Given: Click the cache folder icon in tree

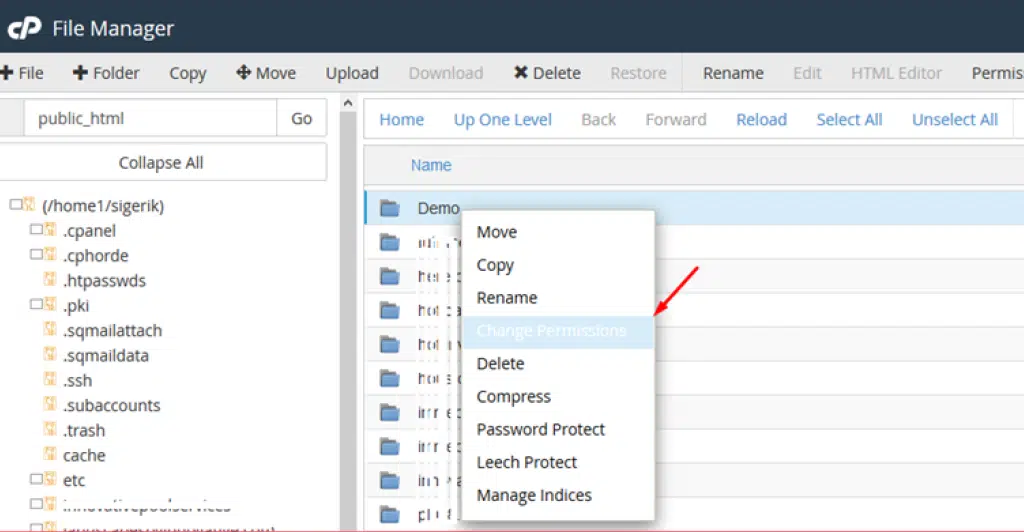Looking at the screenshot, I should coord(50,455).
